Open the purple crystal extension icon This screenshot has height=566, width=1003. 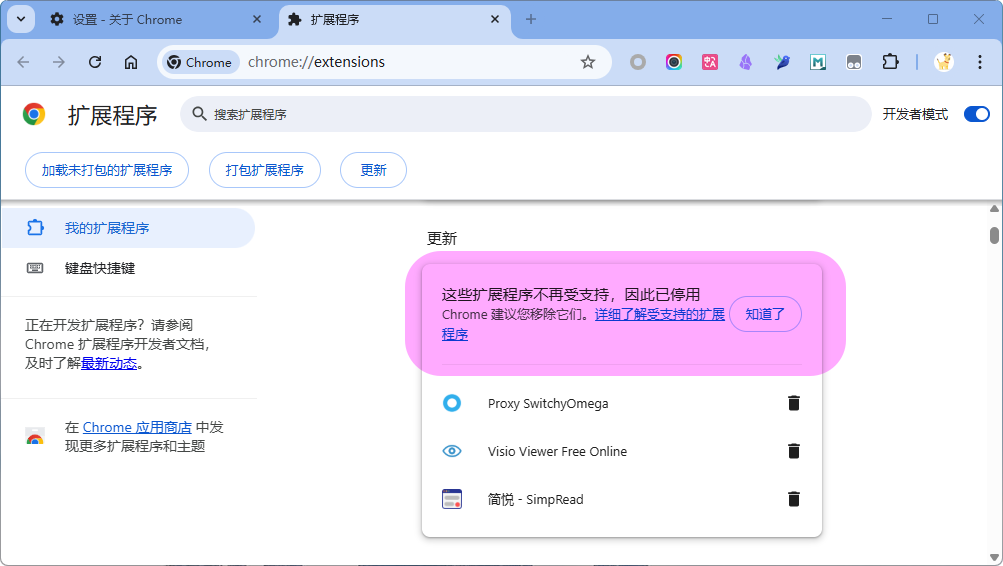tap(746, 62)
